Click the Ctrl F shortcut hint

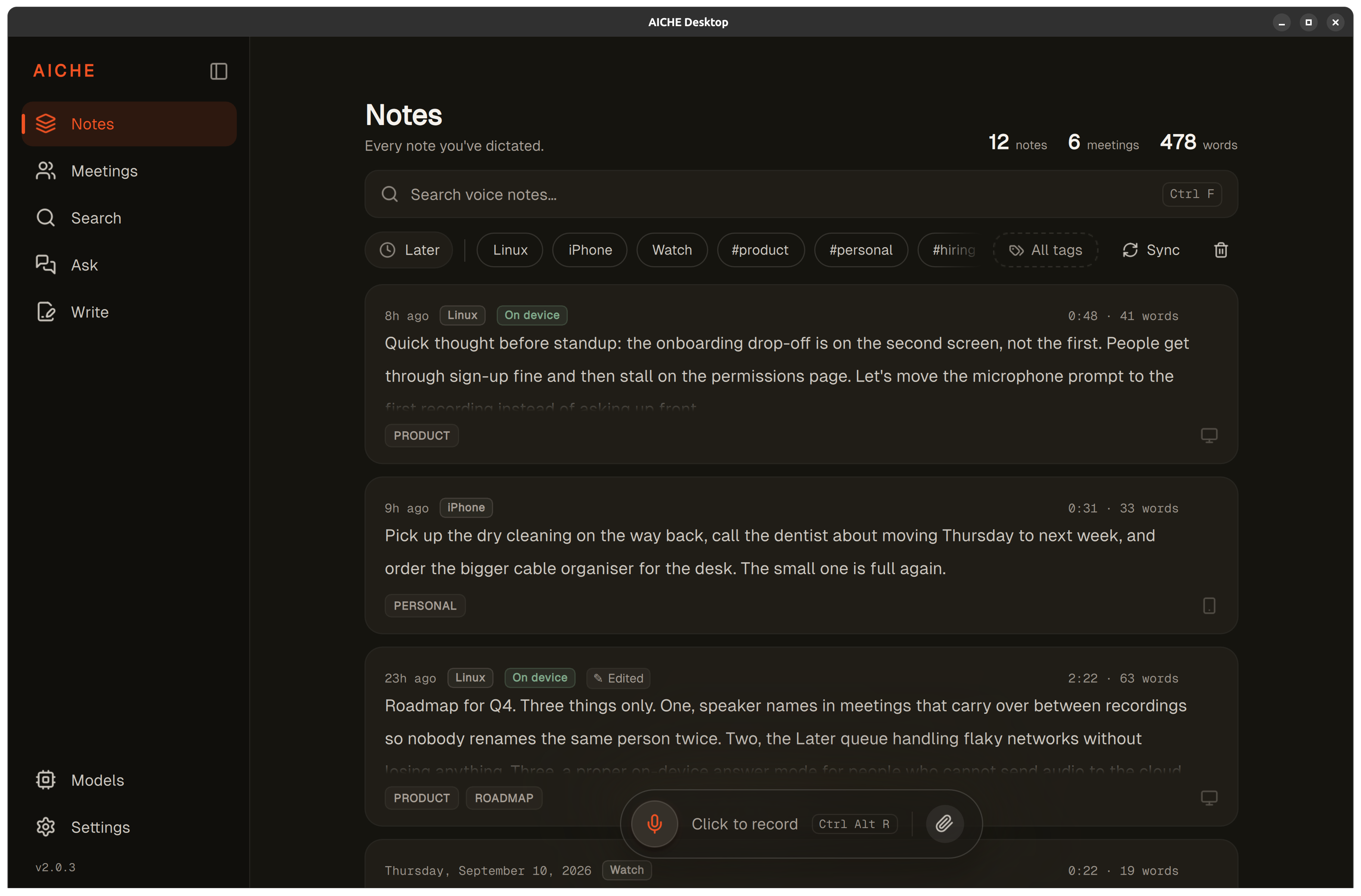click(1192, 194)
